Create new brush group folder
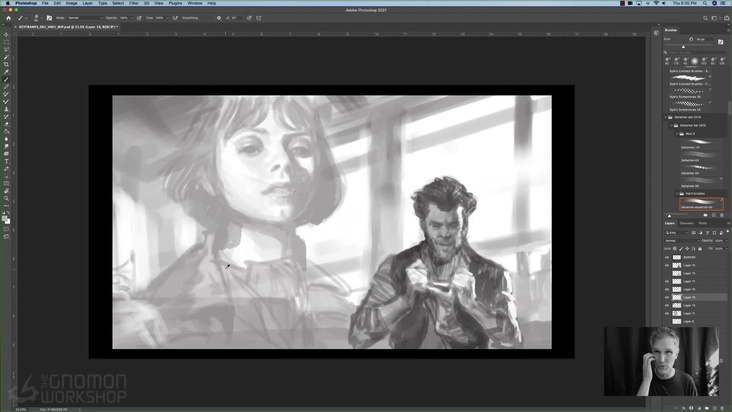Screen dimensions: 732x412 (x=705, y=216)
